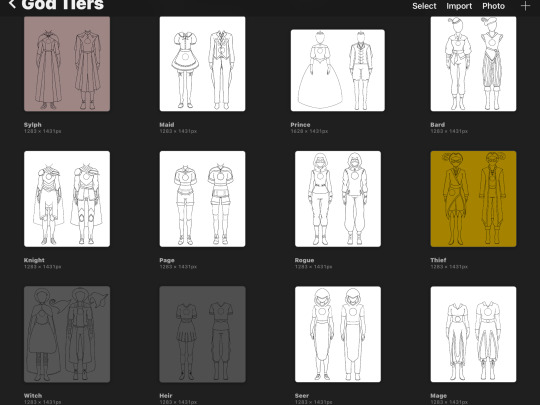Open the Page artwork thumbnail
This screenshot has width=540, height=405.
click(202, 199)
